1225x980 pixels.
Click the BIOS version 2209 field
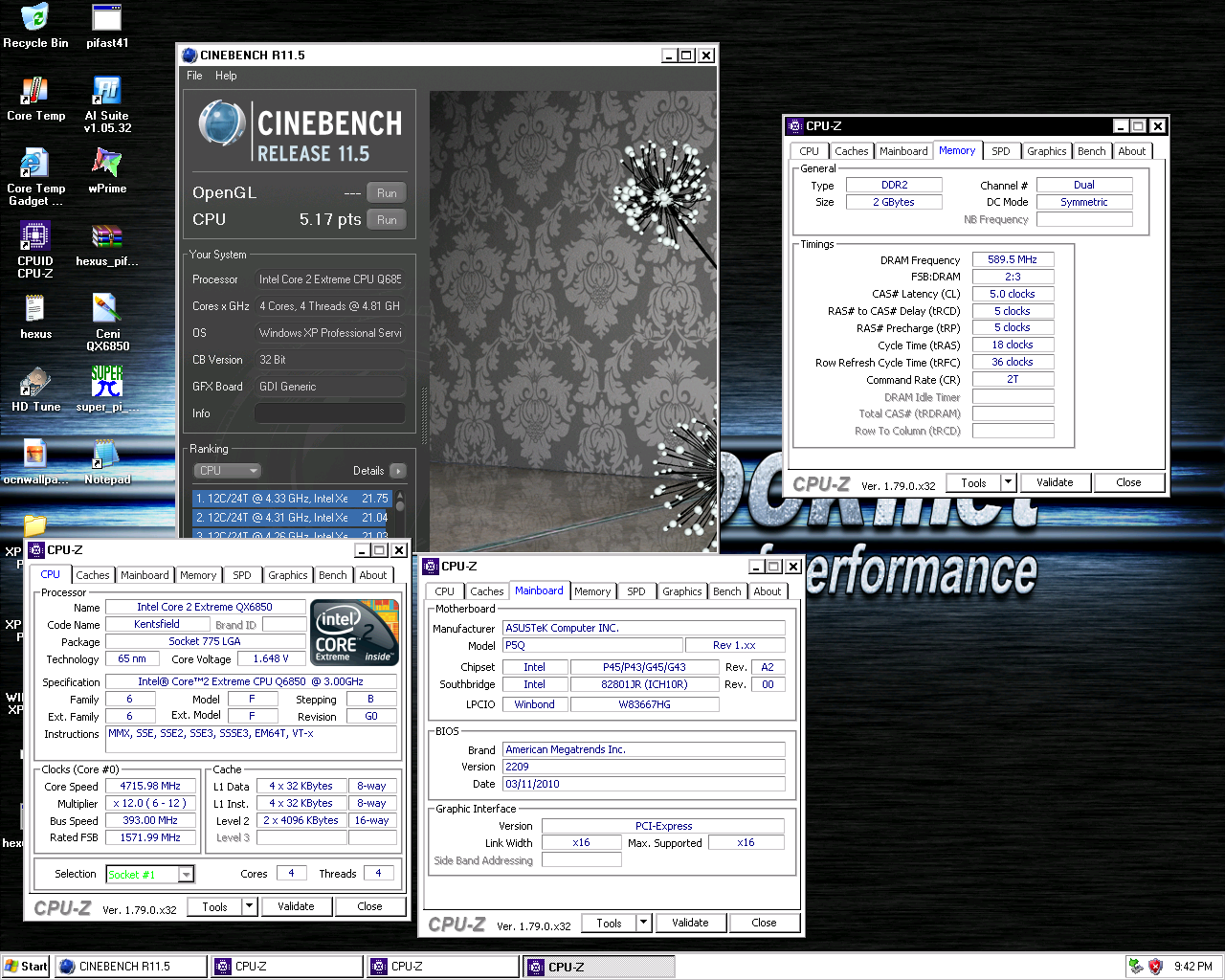pos(644,767)
